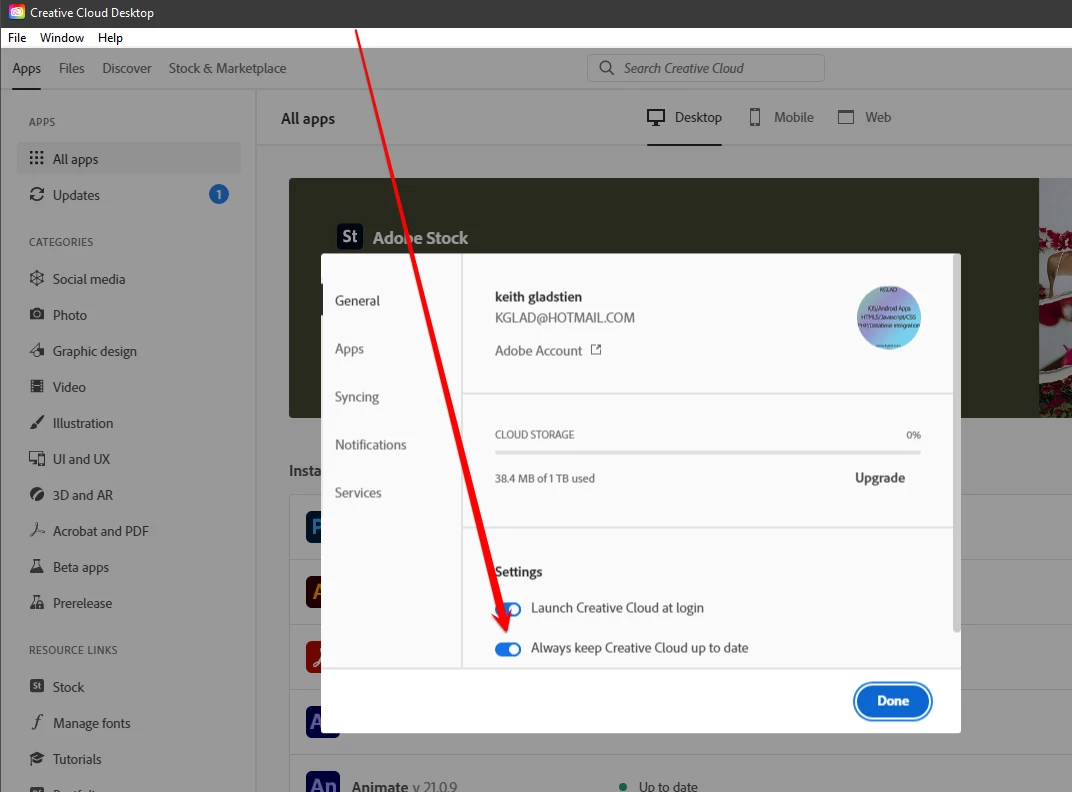The image size is (1072, 792).
Task: Click the UI and UX icon
Action: [37, 458]
